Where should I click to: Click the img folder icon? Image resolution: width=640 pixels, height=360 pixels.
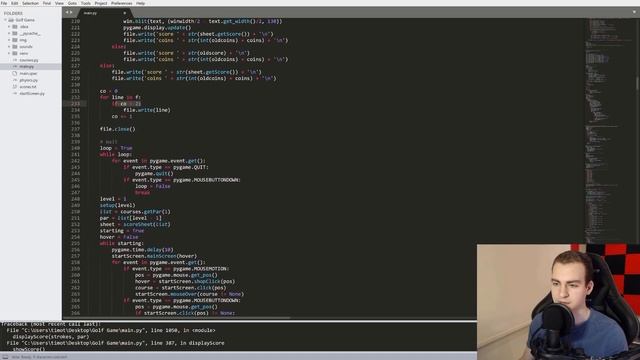(x=15, y=40)
